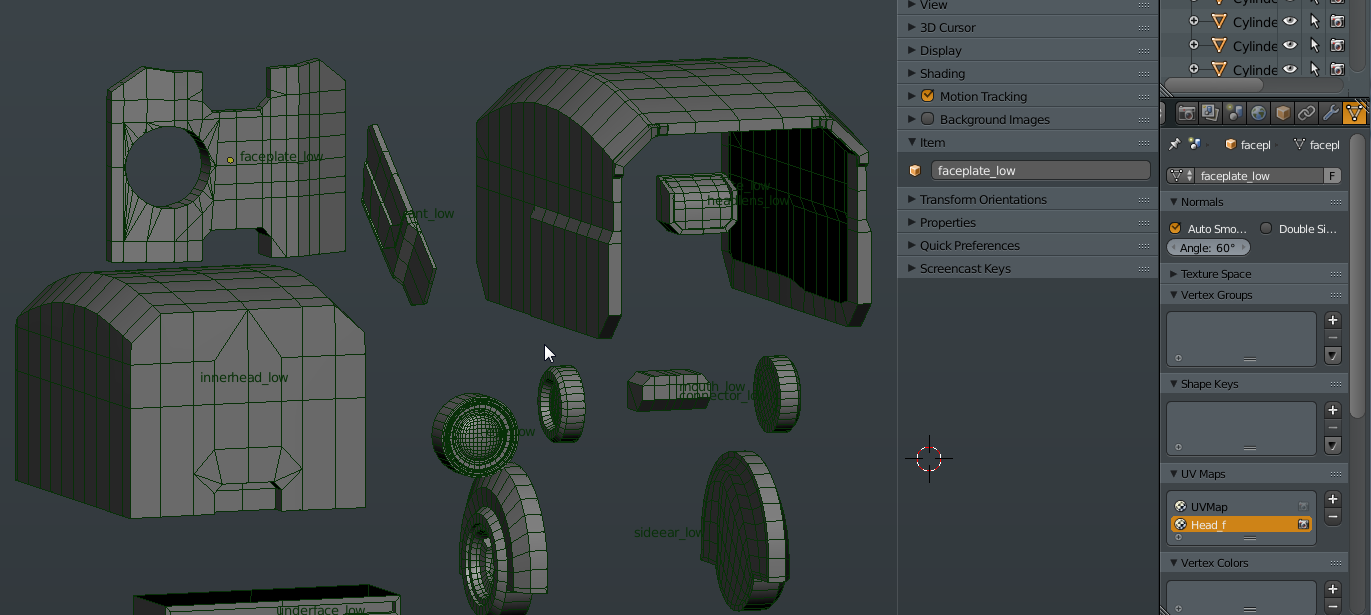The width and height of the screenshot is (1371, 615).
Task: Click the F fake user button
Action: [x=1332, y=176]
